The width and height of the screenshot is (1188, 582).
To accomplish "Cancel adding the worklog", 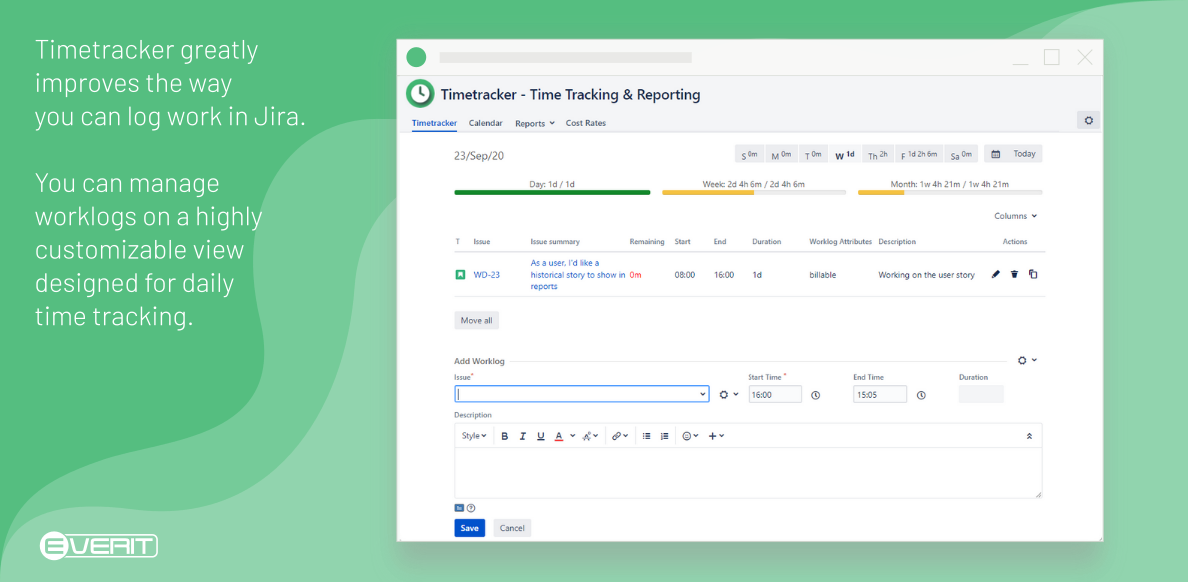I will coord(512,528).
